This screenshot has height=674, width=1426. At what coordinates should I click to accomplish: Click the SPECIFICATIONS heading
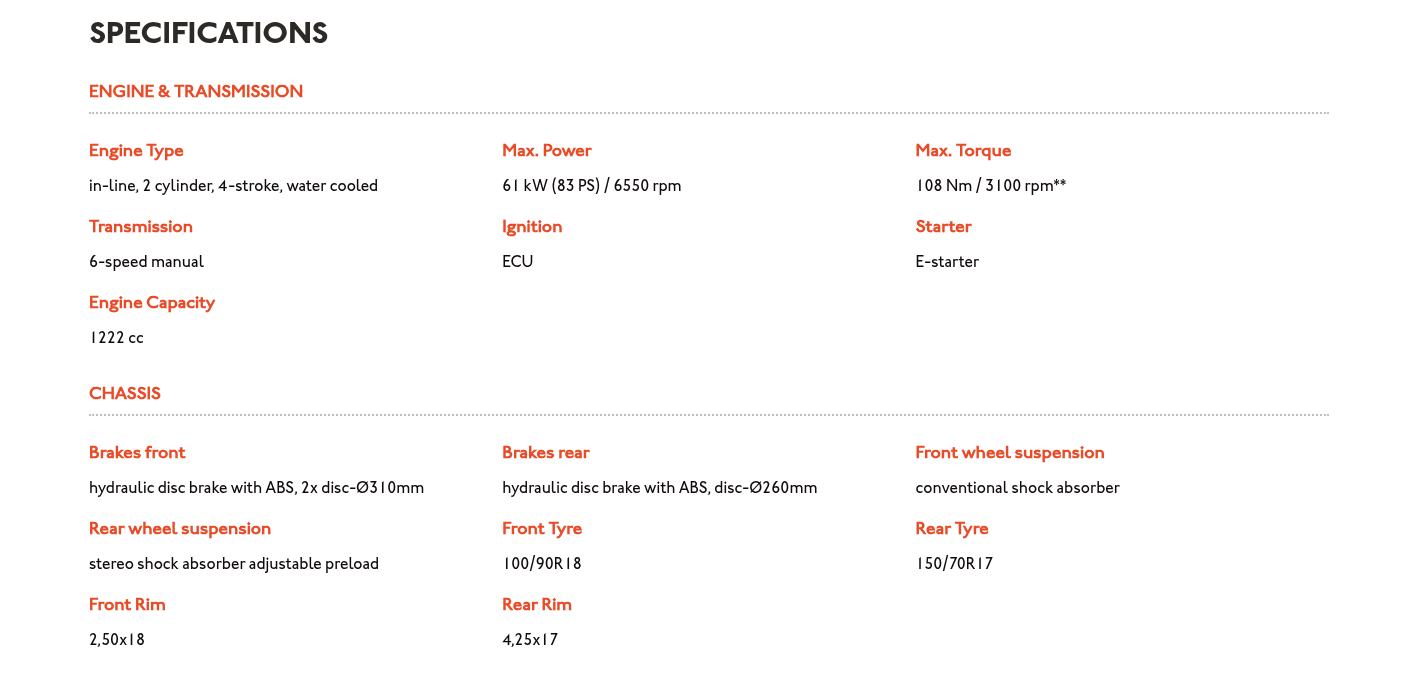pos(208,34)
